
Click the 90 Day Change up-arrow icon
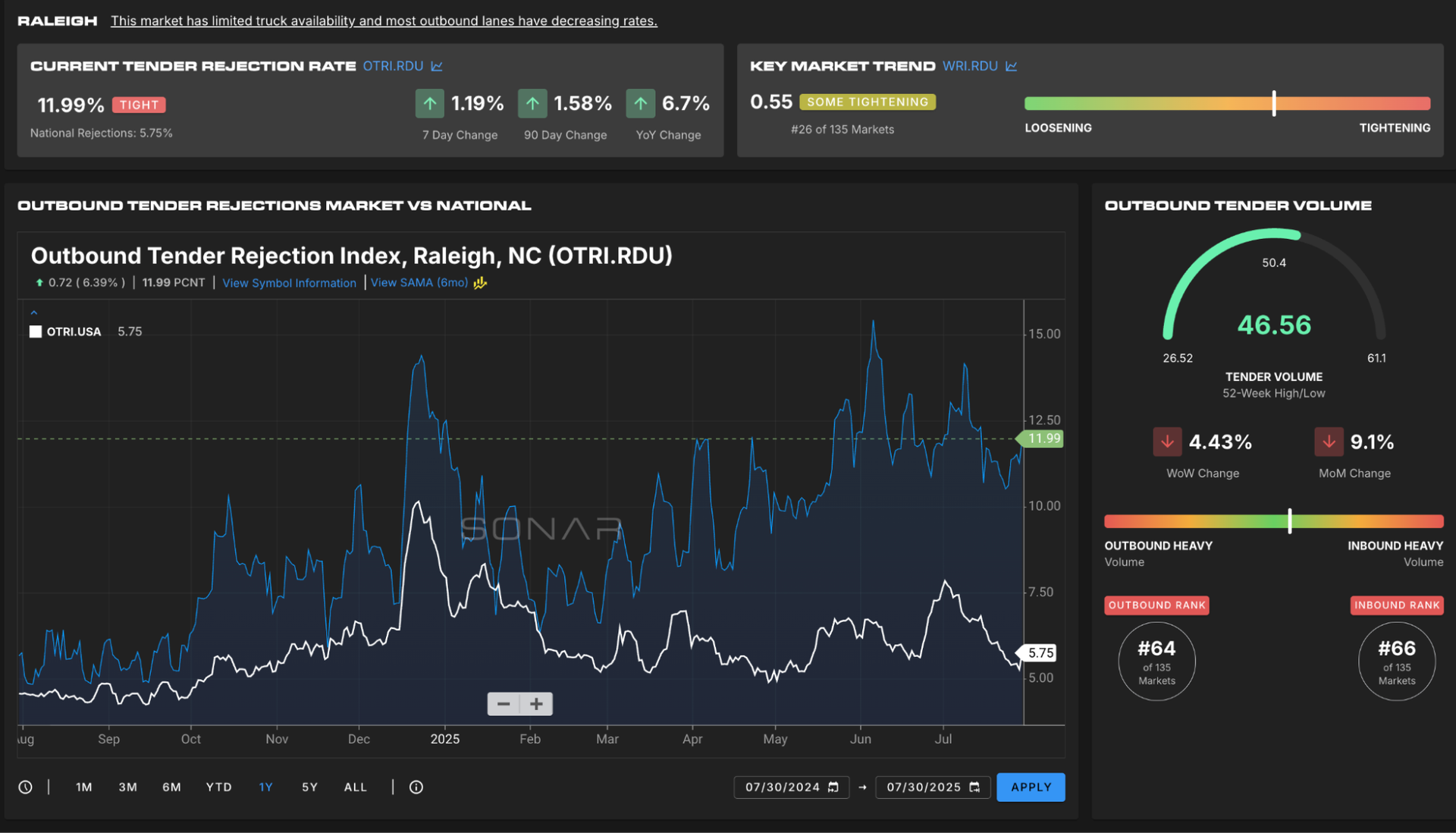[532, 103]
